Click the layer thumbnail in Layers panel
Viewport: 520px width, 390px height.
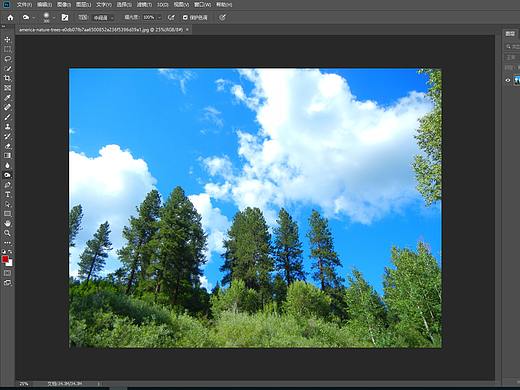(x=517, y=80)
